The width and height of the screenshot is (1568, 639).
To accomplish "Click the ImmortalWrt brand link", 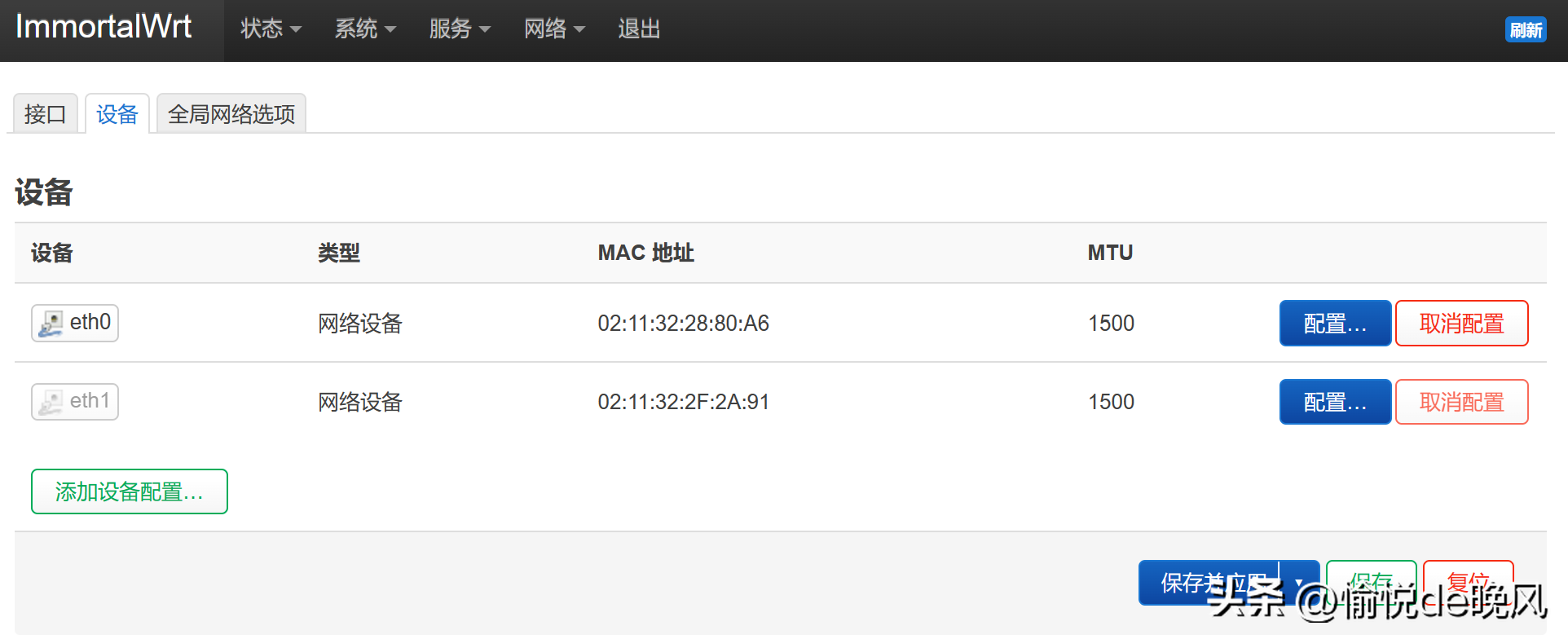I will [104, 27].
